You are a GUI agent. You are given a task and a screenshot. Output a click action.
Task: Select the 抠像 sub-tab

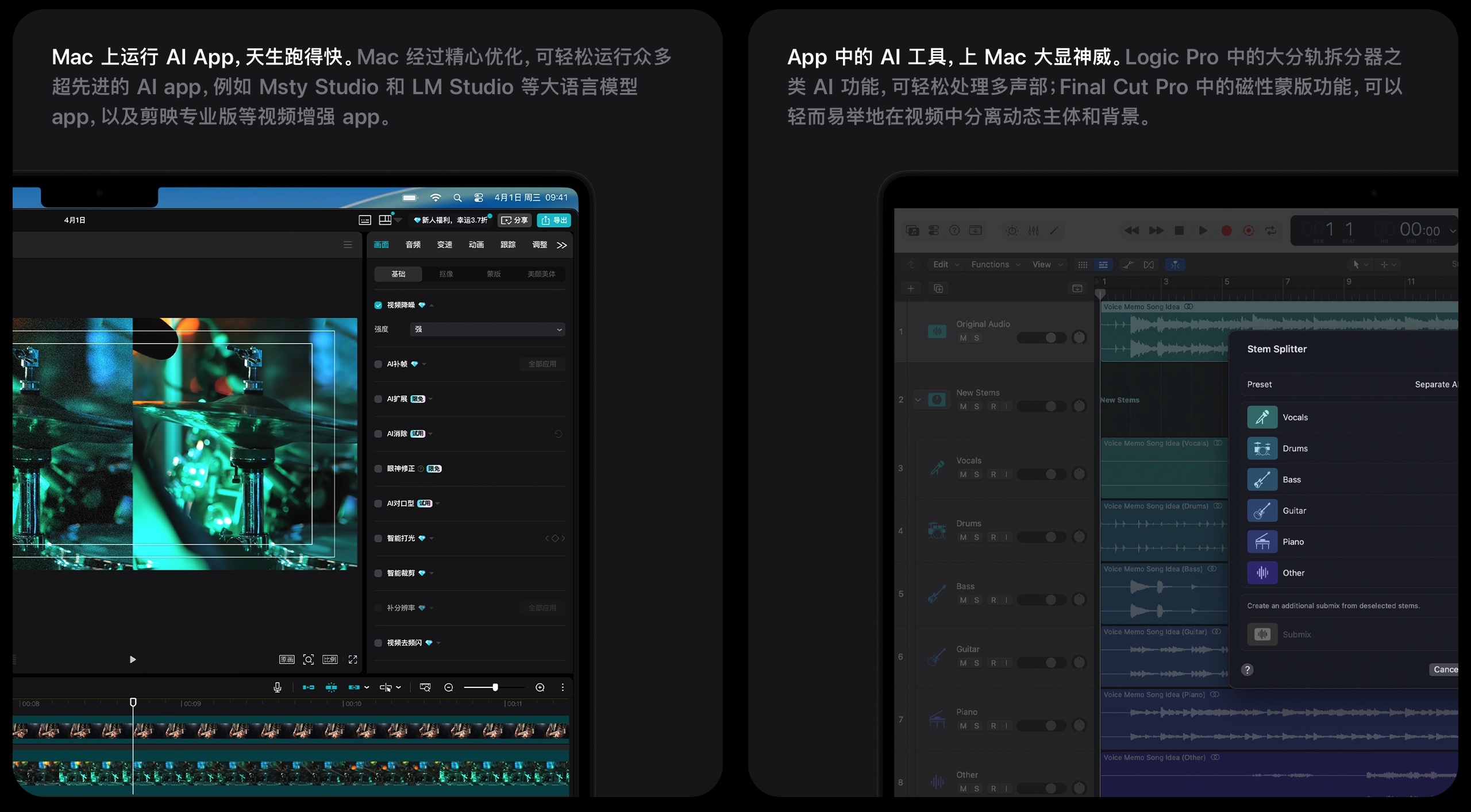446,274
